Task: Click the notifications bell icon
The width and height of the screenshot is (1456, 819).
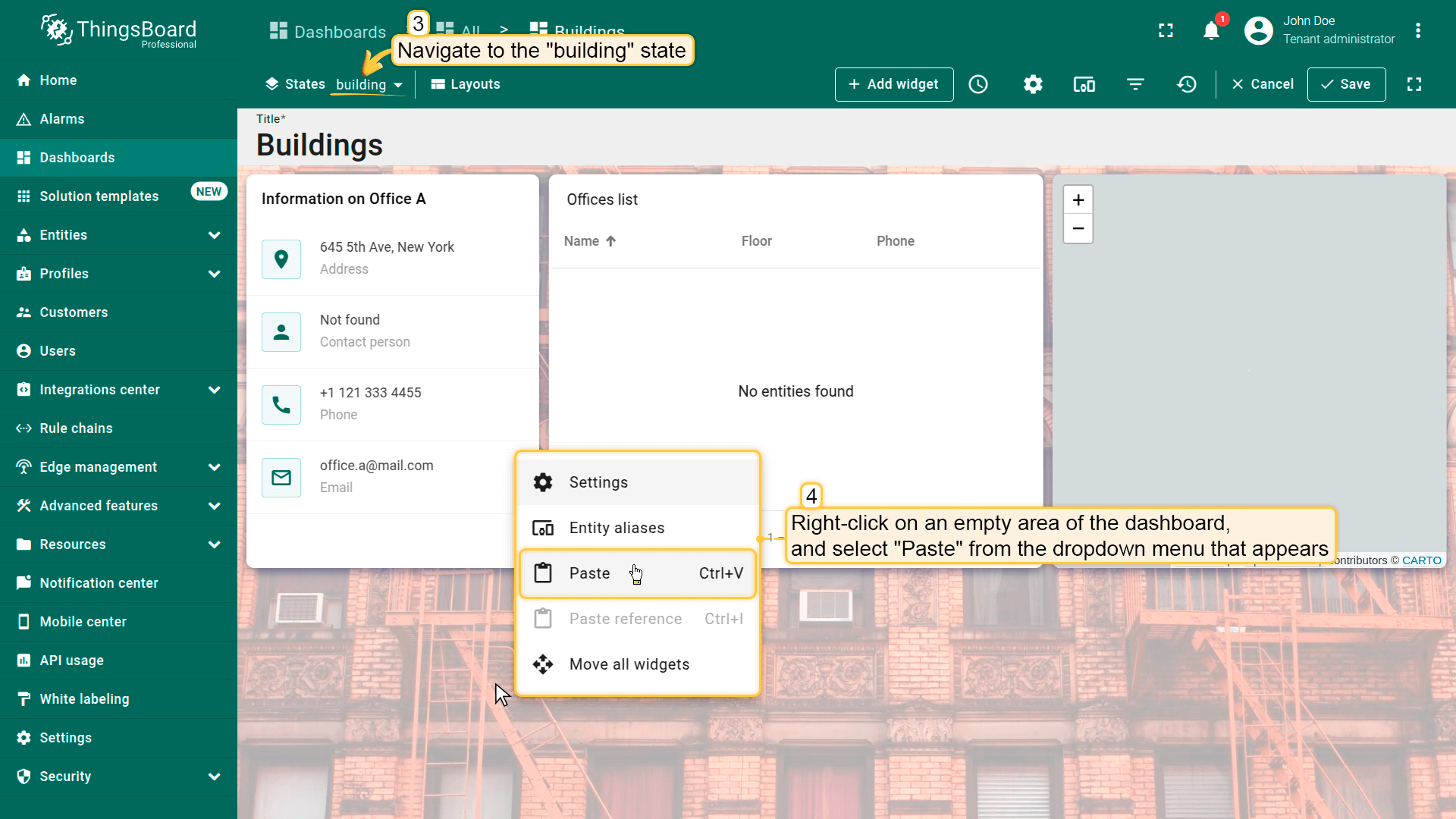Action: click(x=1211, y=30)
